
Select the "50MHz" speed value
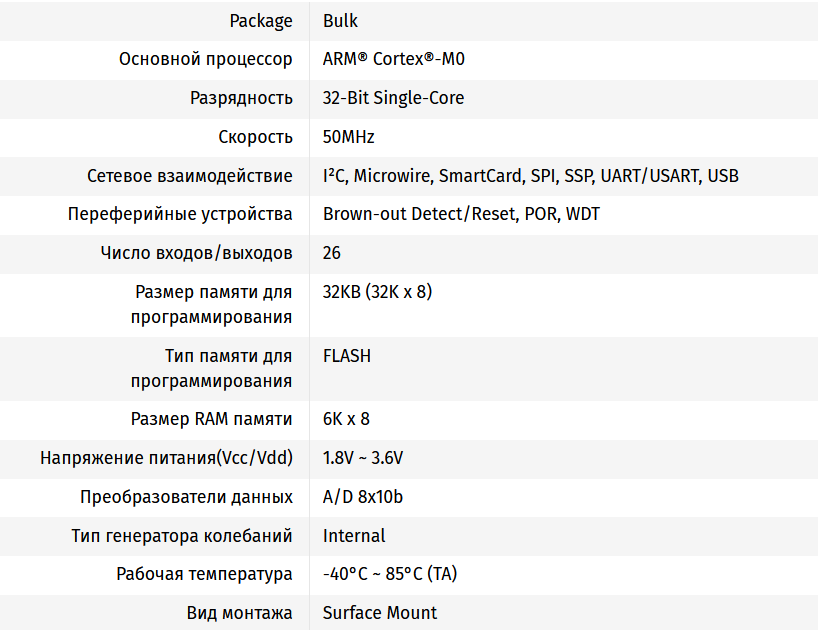click(x=349, y=137)
